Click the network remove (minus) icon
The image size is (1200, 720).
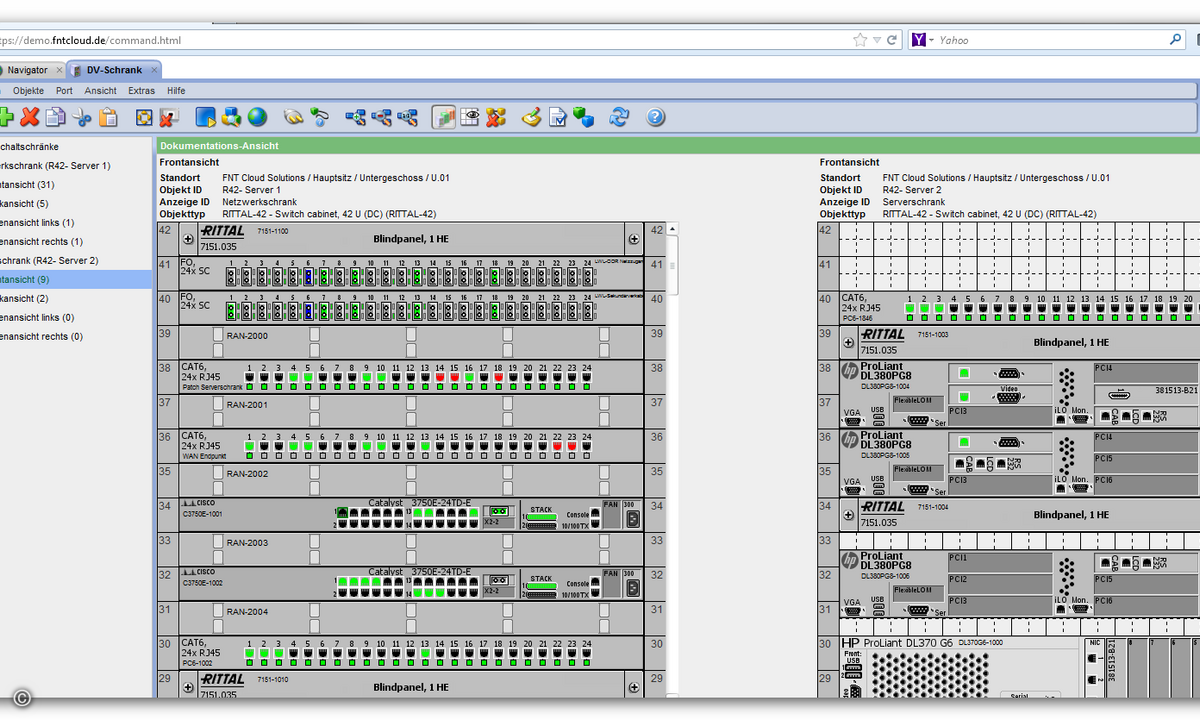[381, 117]
